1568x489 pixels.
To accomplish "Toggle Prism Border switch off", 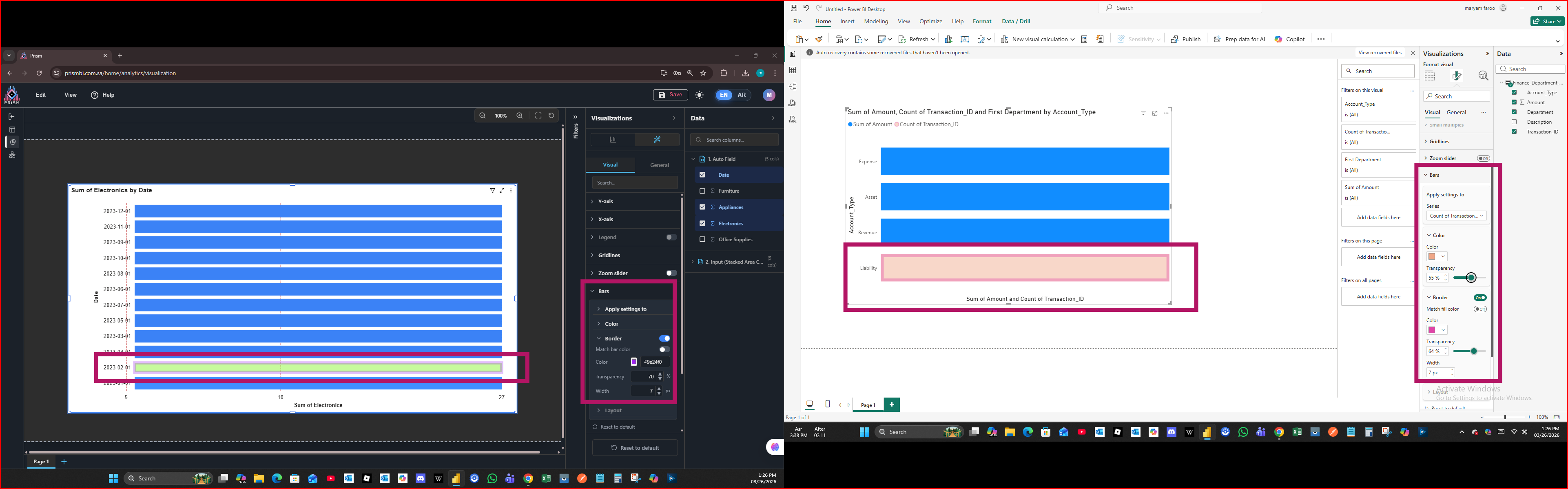I will point(665,338).
